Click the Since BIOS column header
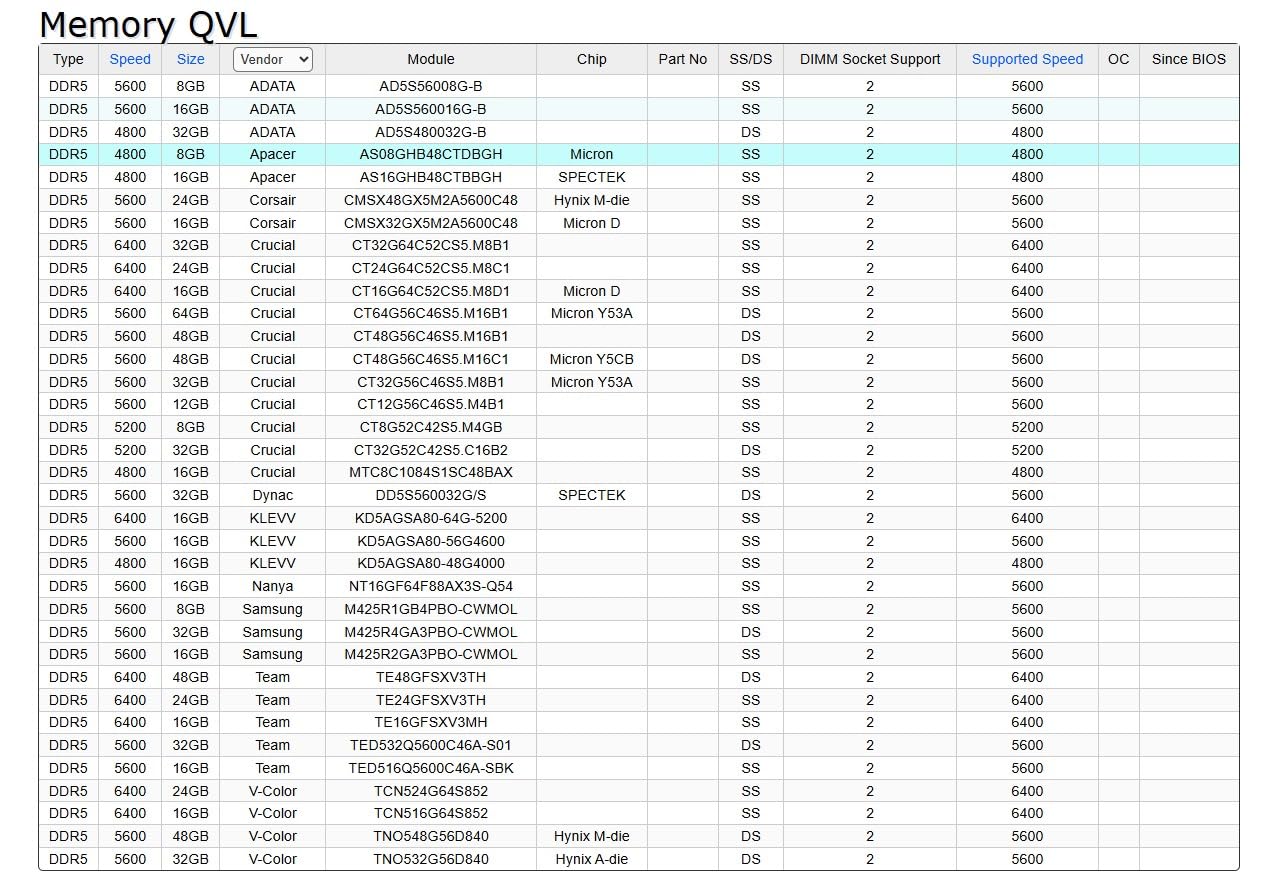 point(1189,59)
